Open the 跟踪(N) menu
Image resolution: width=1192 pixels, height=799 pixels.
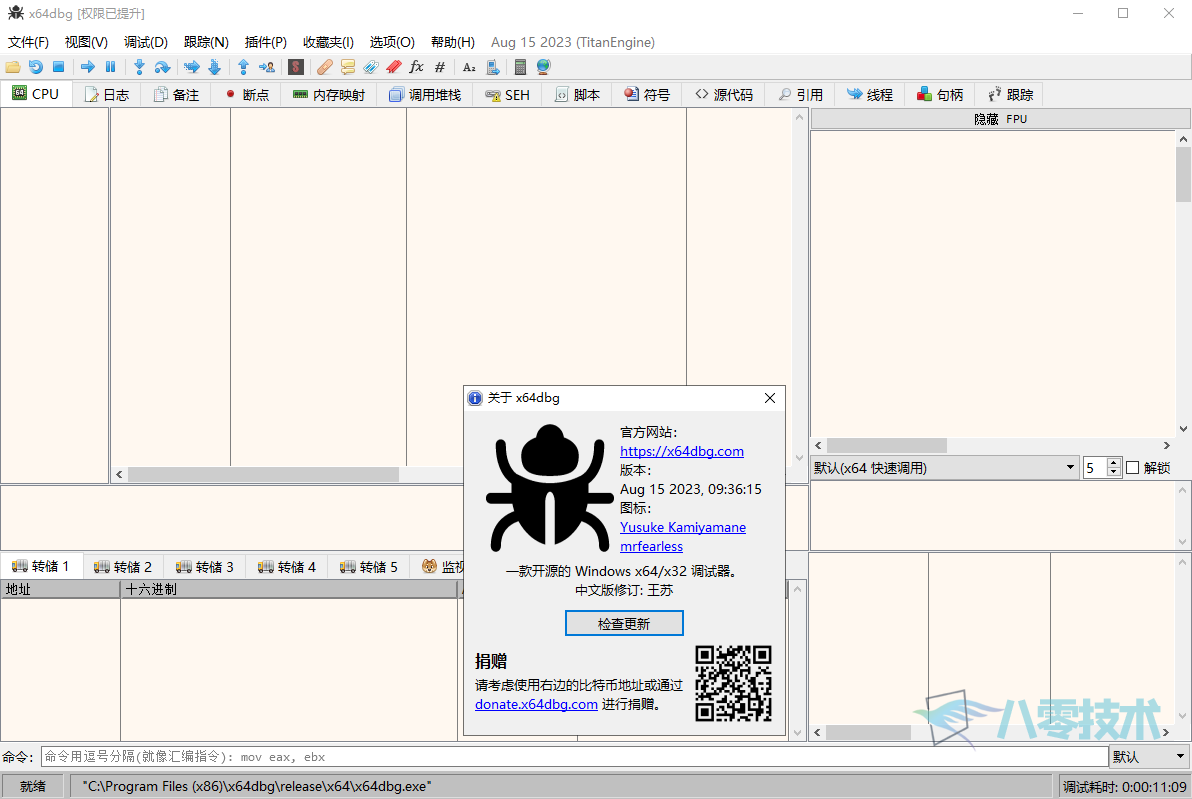click(206, 42)
